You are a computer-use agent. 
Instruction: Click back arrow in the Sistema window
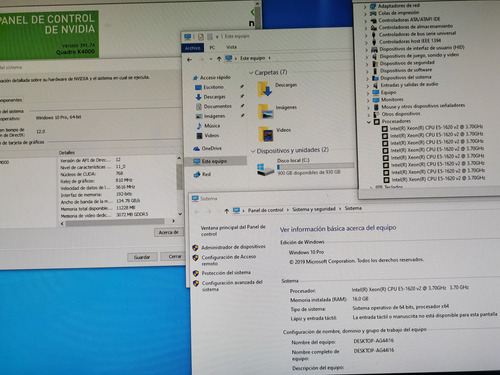pos(197,212)
